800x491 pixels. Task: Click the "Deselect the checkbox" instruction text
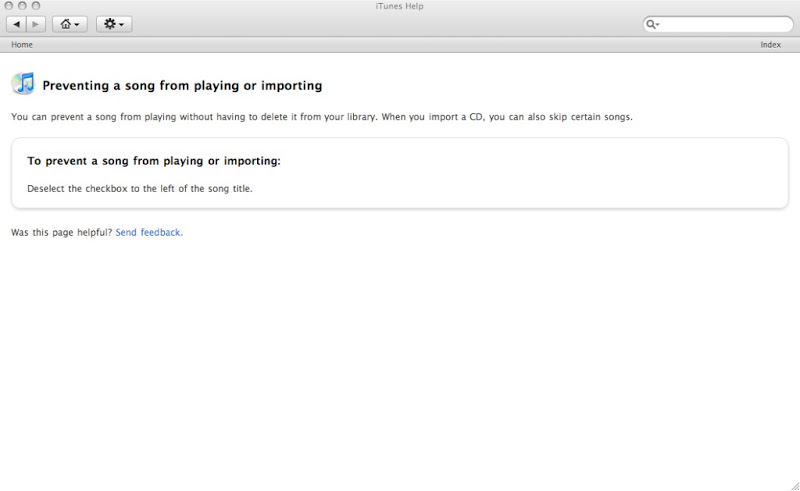coord(139,188)
